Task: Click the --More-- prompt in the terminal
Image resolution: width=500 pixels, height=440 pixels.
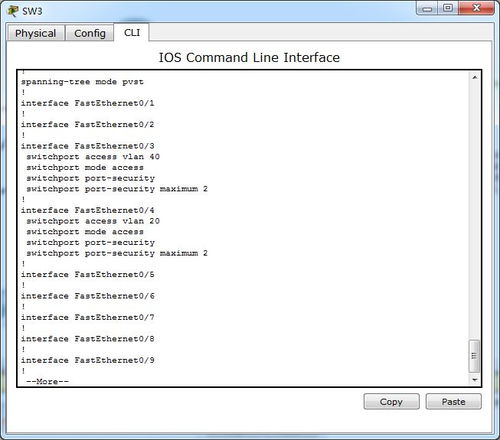Action: (x=47, y=381)
